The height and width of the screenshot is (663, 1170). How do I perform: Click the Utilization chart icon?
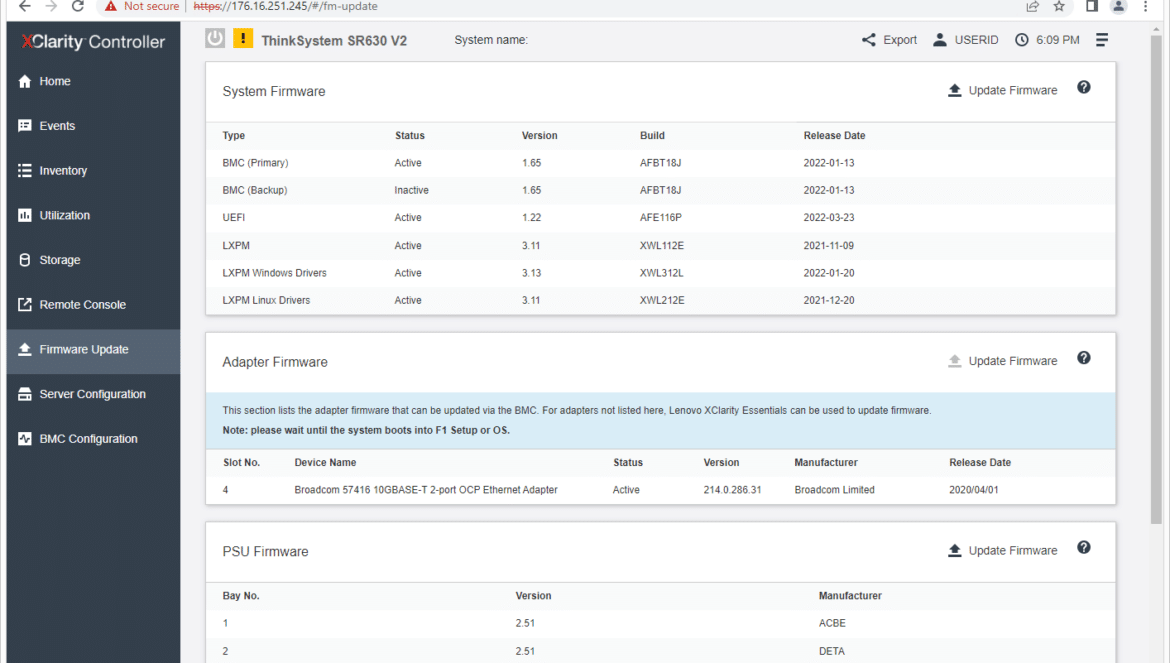(x=25, y=215)
